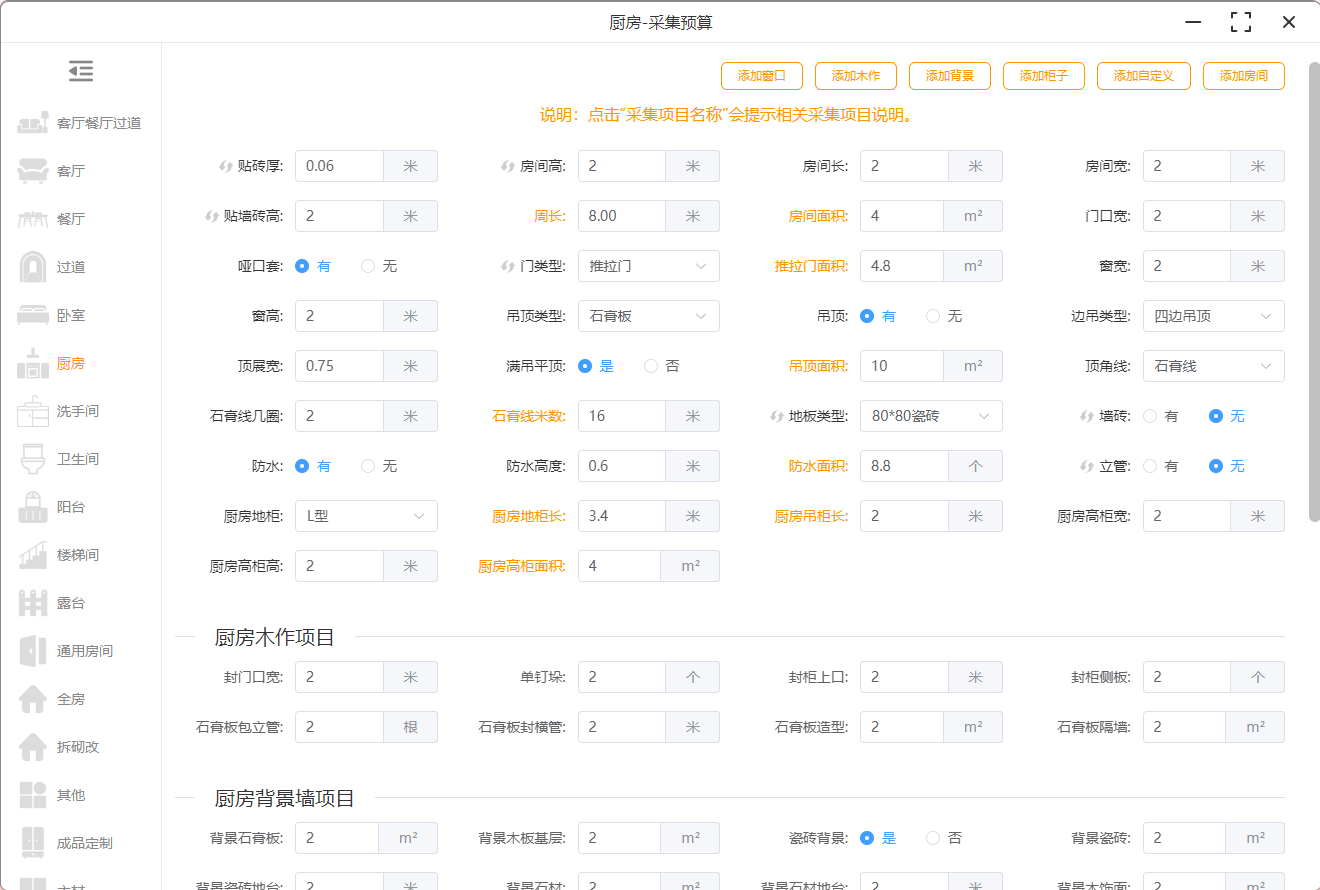The width and height of the screenshot is (1320, 890).
Task: Click the 客厅 sofa icon in sidebar
Action: coord(33,171)
